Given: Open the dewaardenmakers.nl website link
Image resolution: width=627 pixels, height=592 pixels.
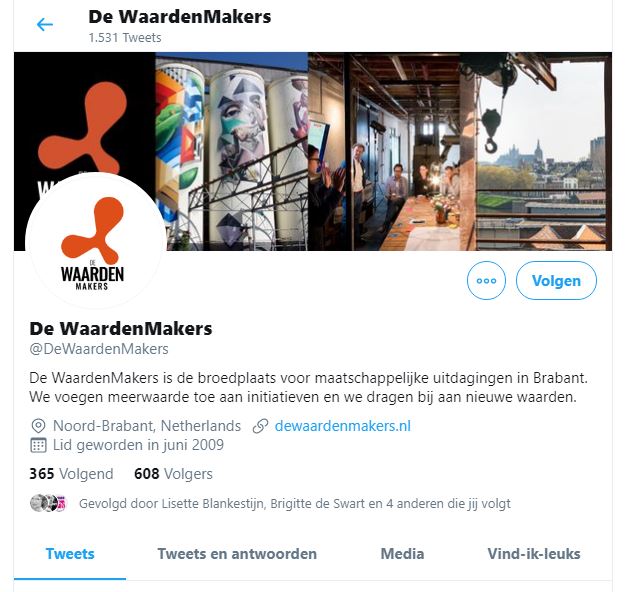Looking at the screenshot, I should (343, 426).
